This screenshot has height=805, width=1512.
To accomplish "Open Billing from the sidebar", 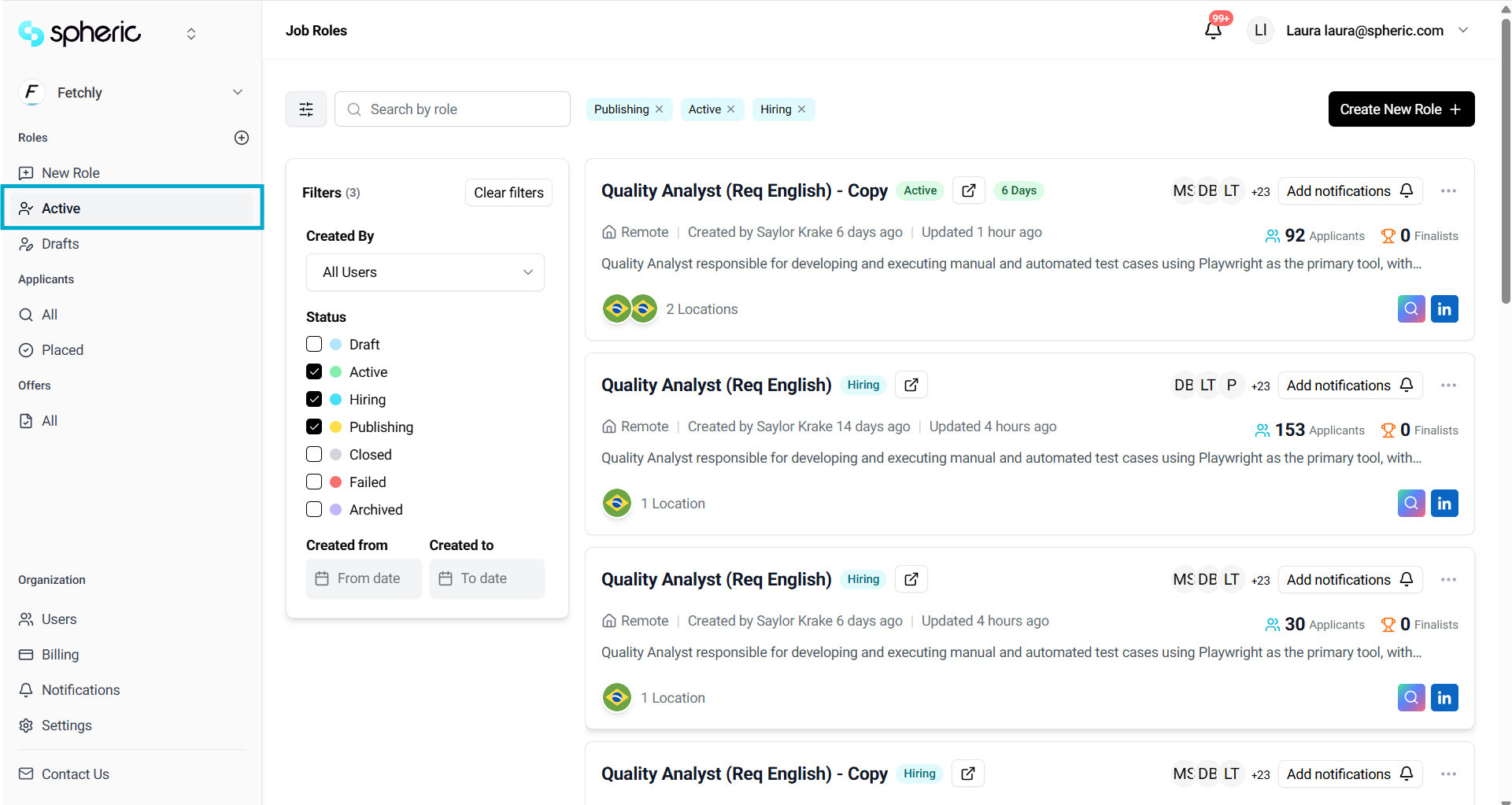I will point(60,655).
